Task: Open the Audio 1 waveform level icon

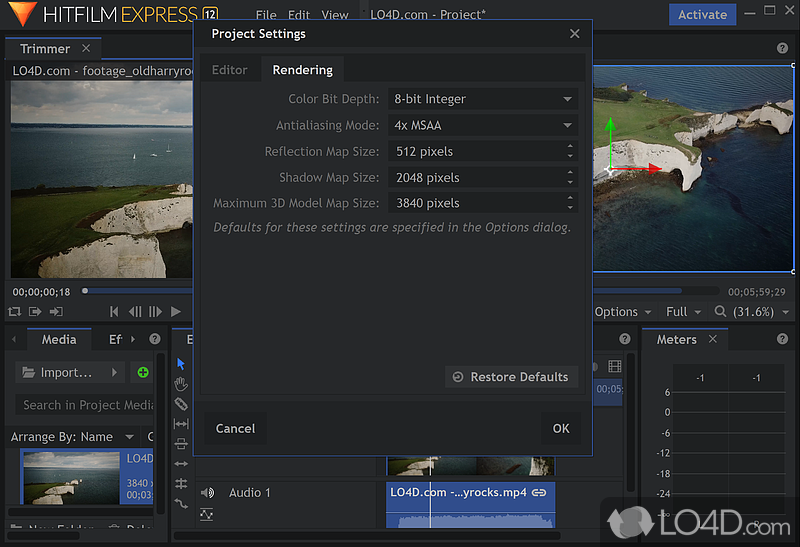Action: click(207, 514)
